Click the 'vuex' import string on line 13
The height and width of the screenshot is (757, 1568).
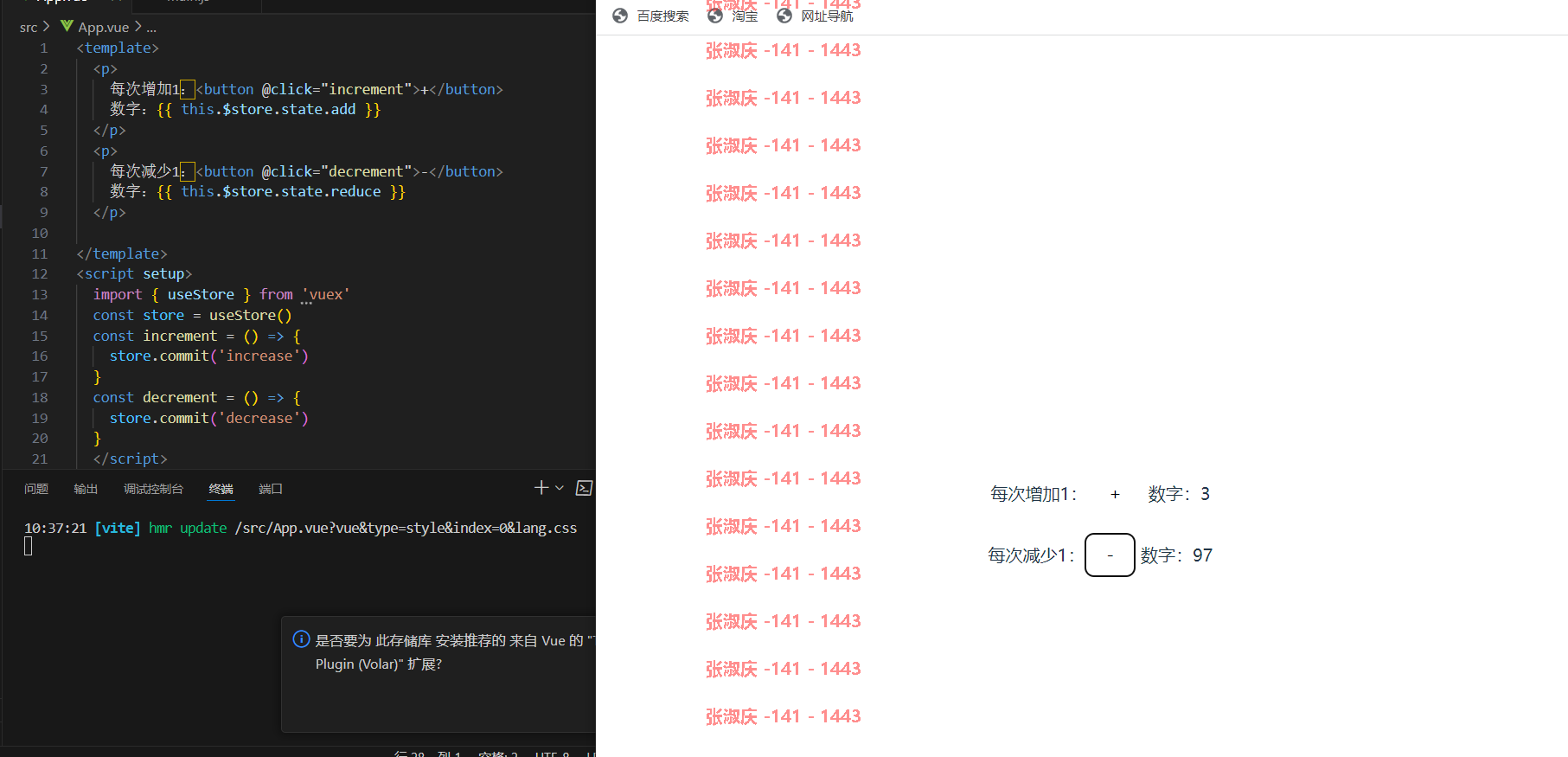pos(326,294)
